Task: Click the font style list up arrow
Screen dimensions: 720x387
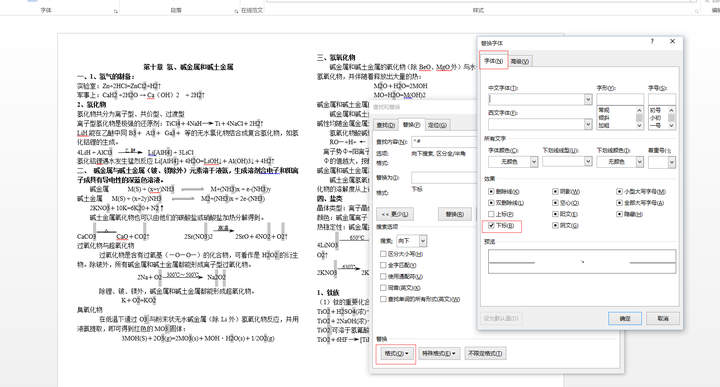Action: (x=639, y=110)
